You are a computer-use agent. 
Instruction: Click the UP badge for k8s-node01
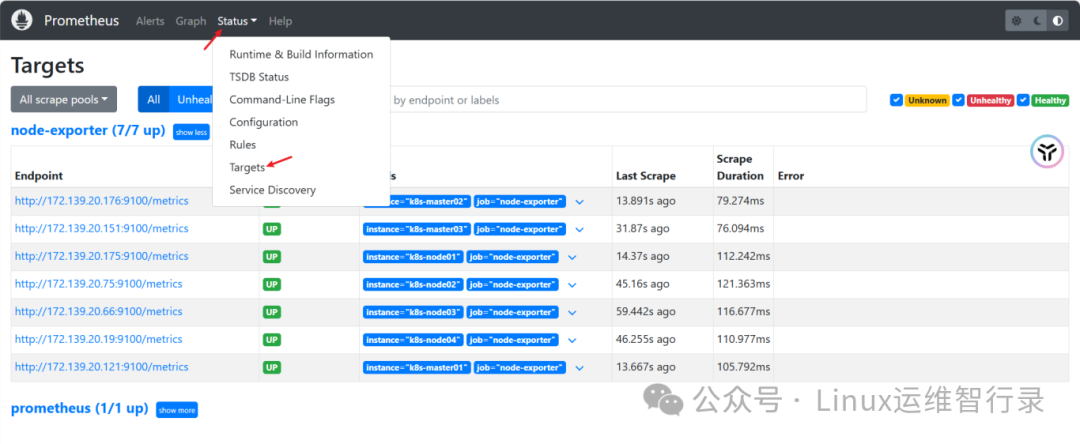(x=272, y=256)
